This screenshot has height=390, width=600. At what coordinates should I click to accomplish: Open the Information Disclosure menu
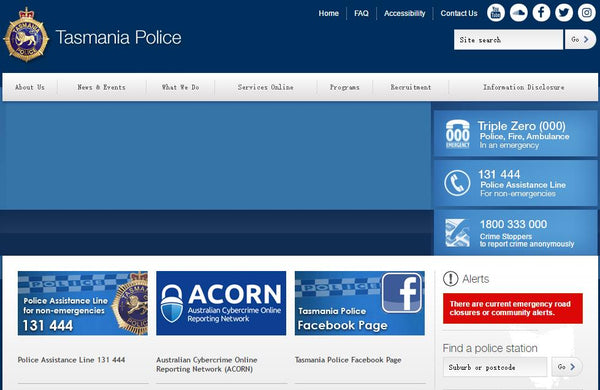pos(523,87)
